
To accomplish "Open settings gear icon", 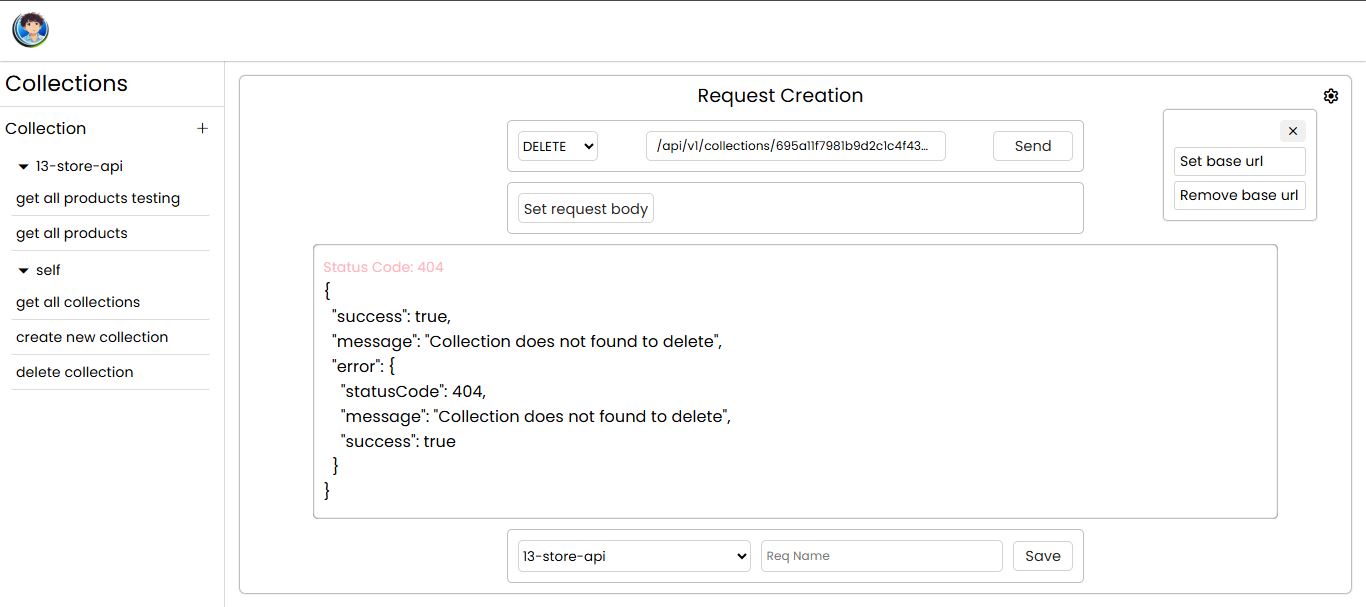I will [1331, 96].
